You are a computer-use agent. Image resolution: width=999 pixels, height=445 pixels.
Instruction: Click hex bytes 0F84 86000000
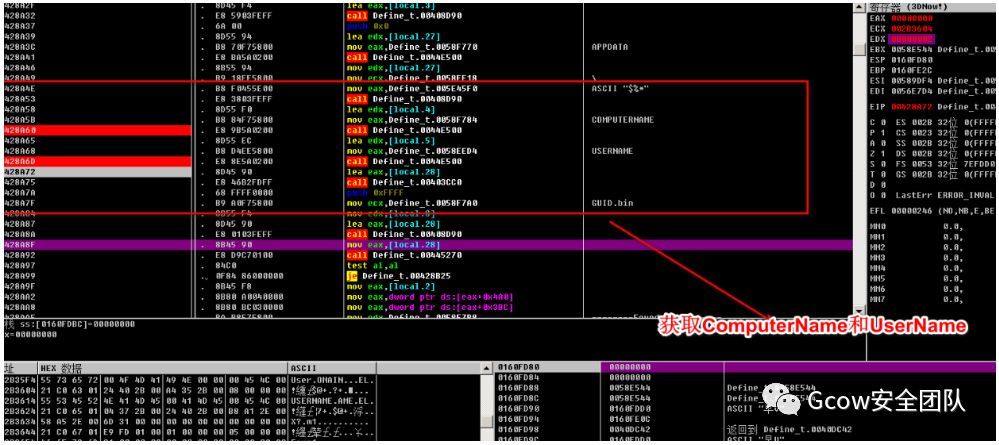[249, 276]
